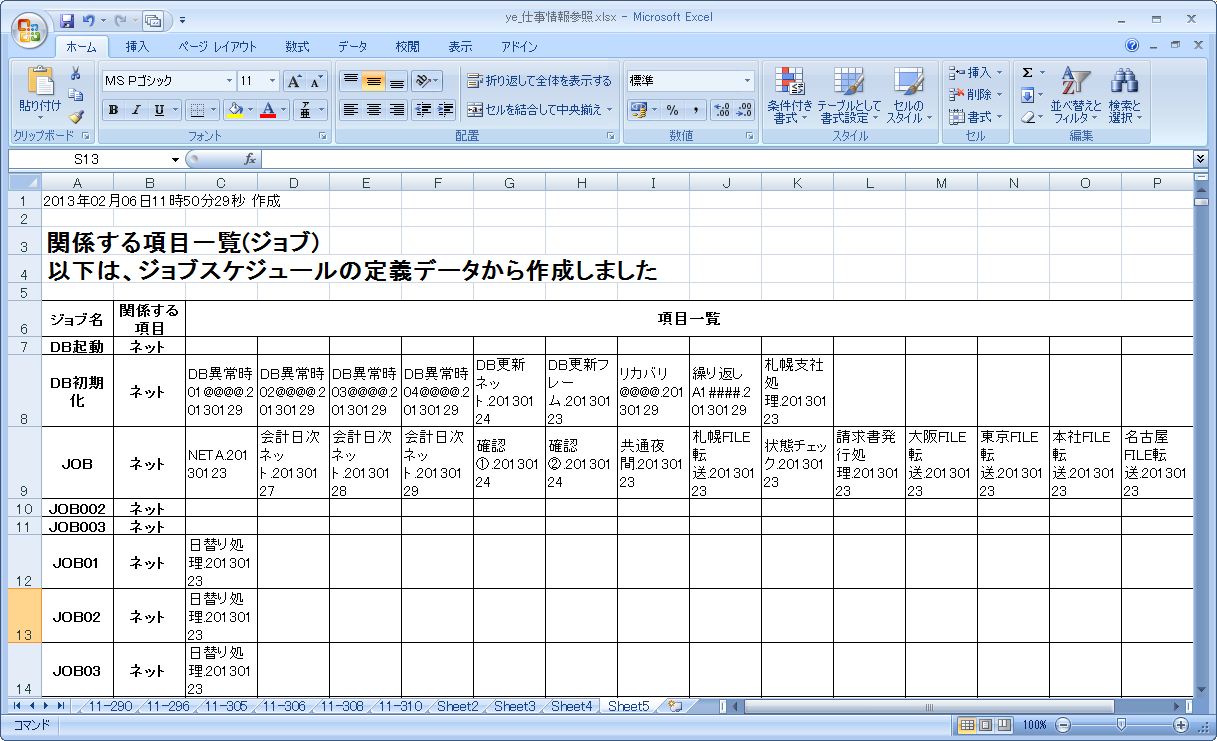Apply percent style
The image size is (1217, 741).
pyautogui.click(x=672, y=110)
